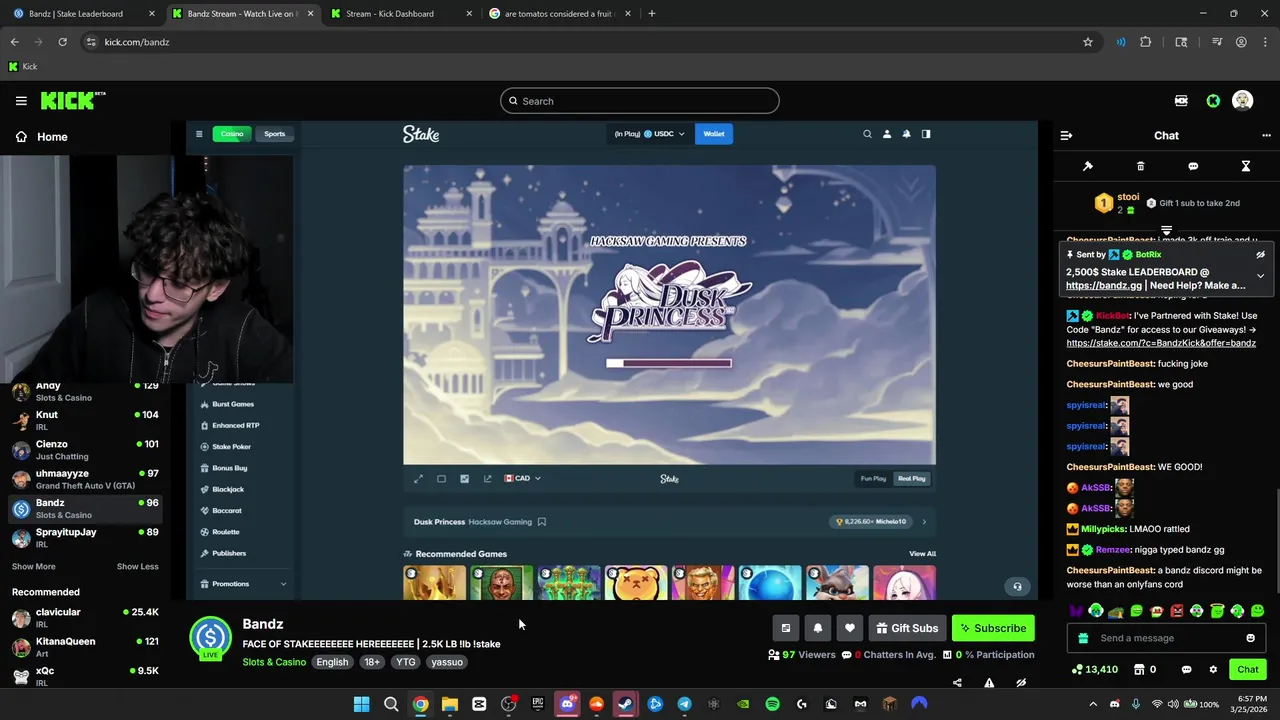Click the Kick bookmark in bookmarks bar
The image size is (1280, 720).
[x=22, y=67]
